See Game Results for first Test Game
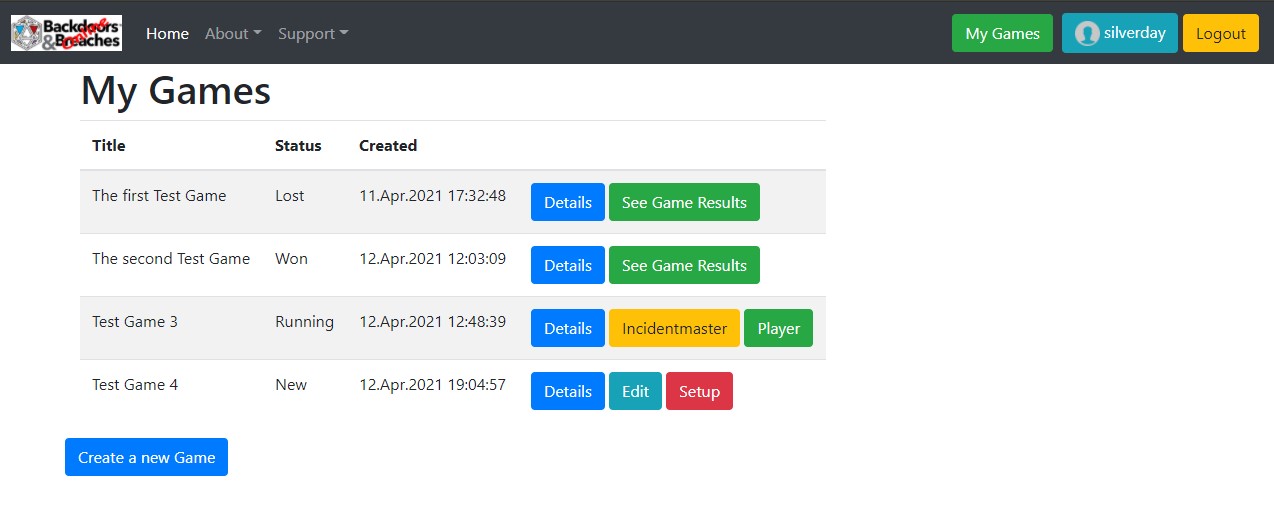Screen dimensions: 1274x510 point(684,202)
